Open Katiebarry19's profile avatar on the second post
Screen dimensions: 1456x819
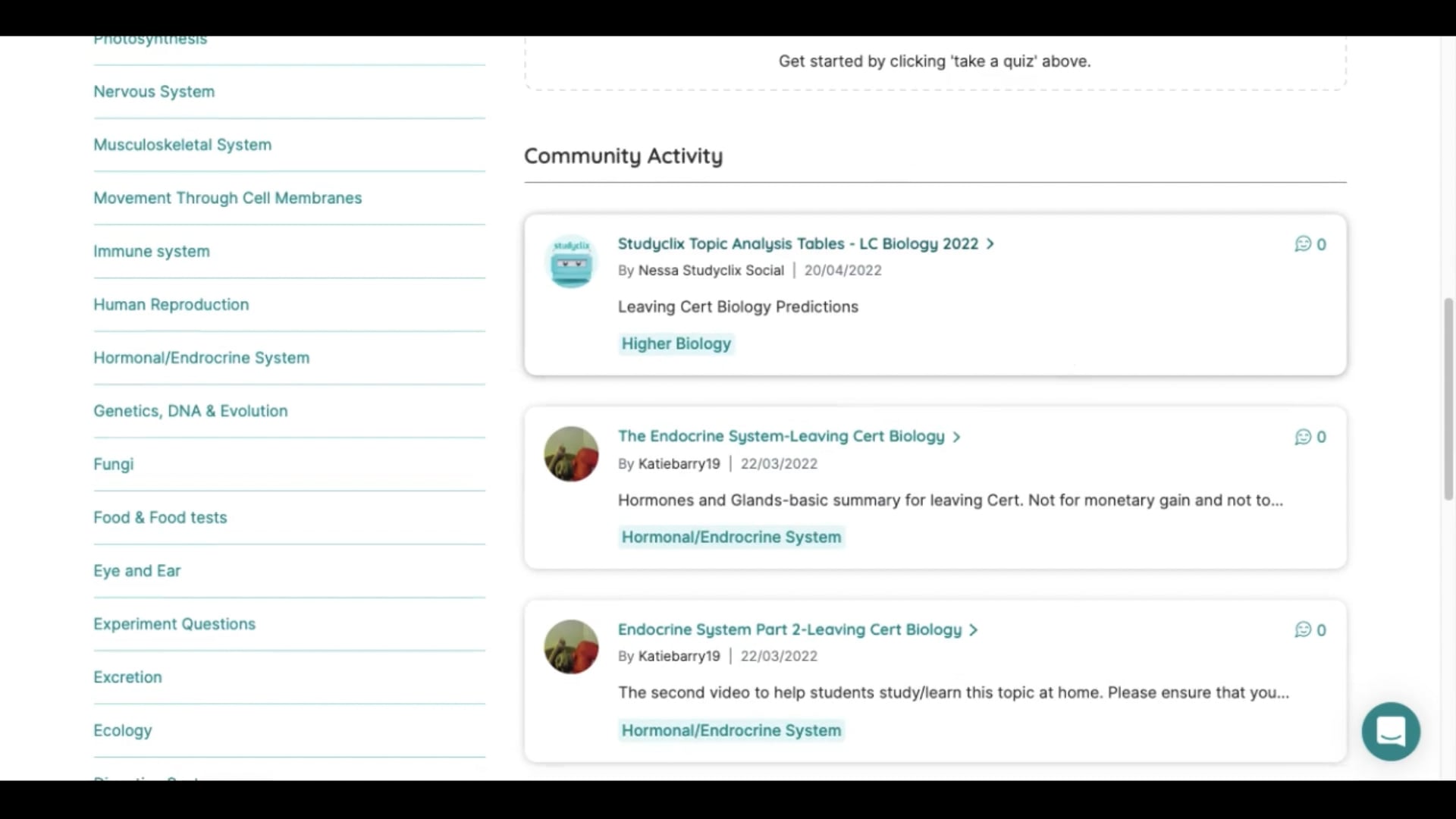(x=571, y=454)
